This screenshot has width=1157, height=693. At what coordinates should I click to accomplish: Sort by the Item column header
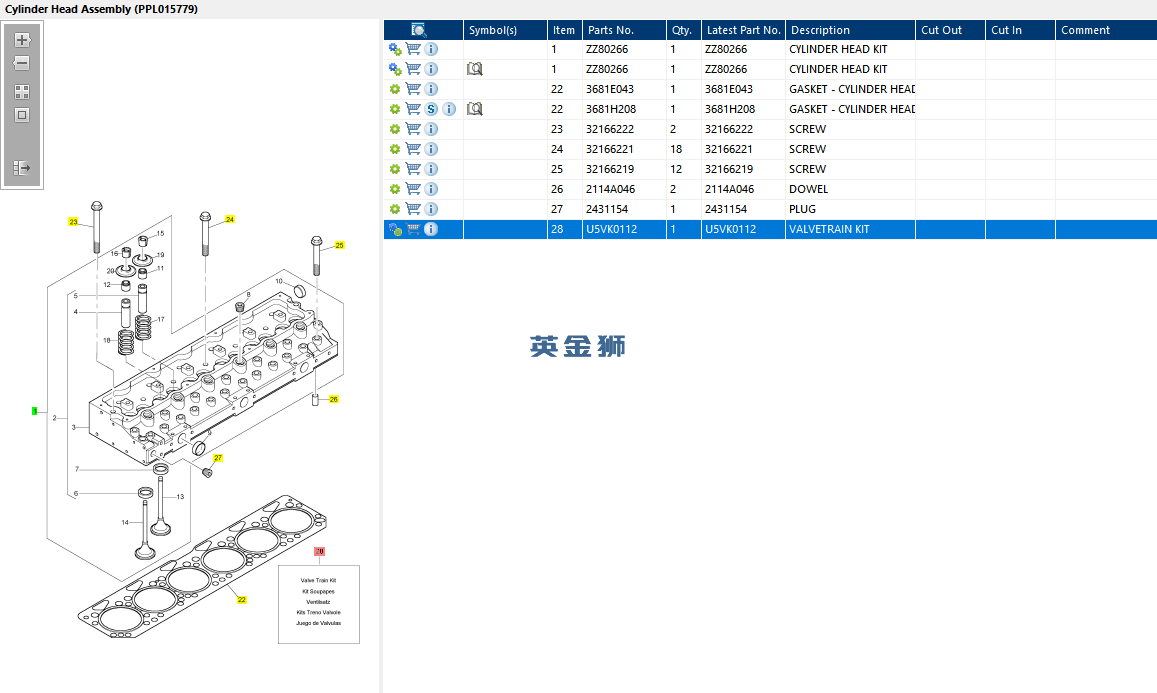[x=564, y=30]
